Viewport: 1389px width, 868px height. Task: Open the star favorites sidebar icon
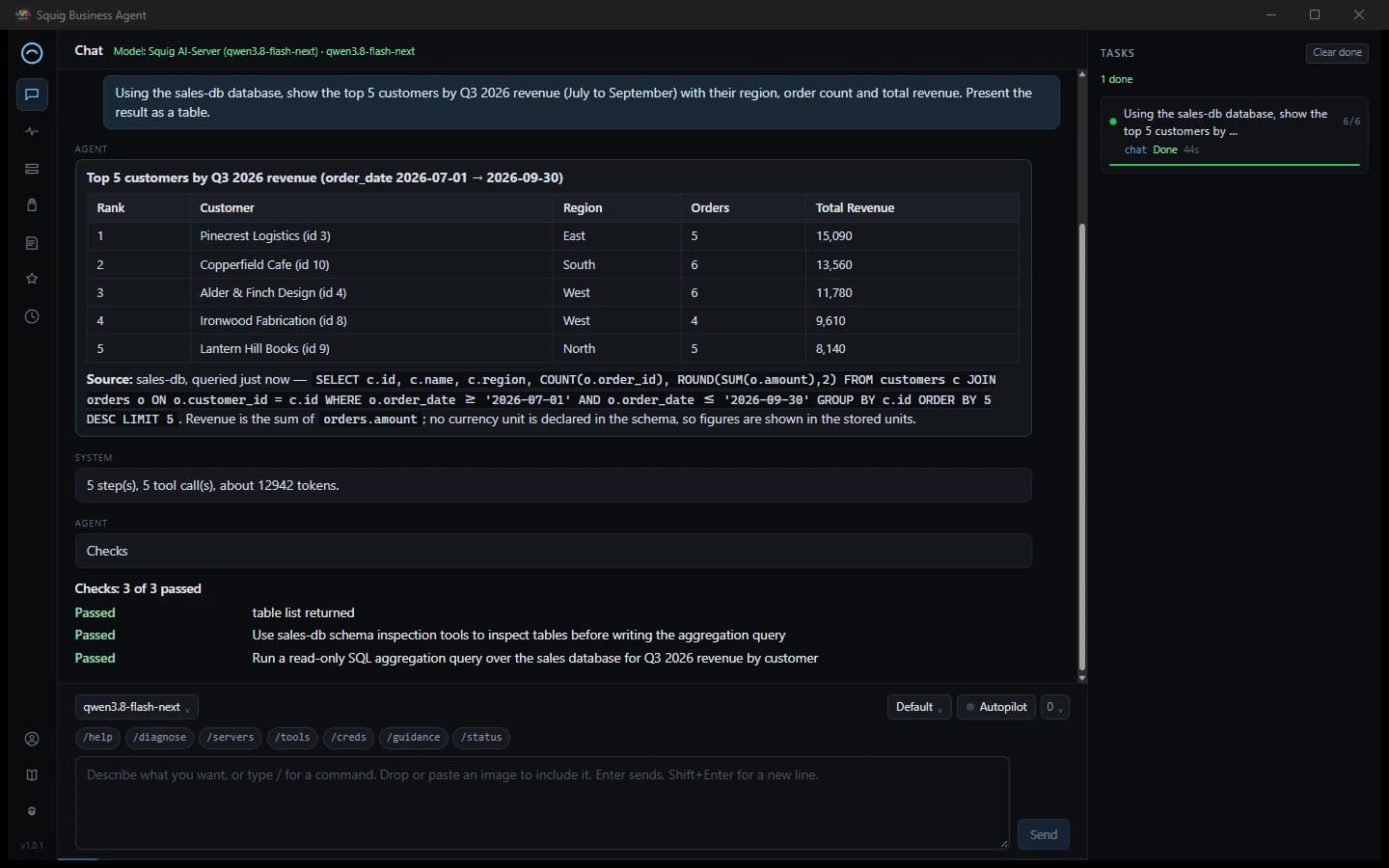(32, 279)
